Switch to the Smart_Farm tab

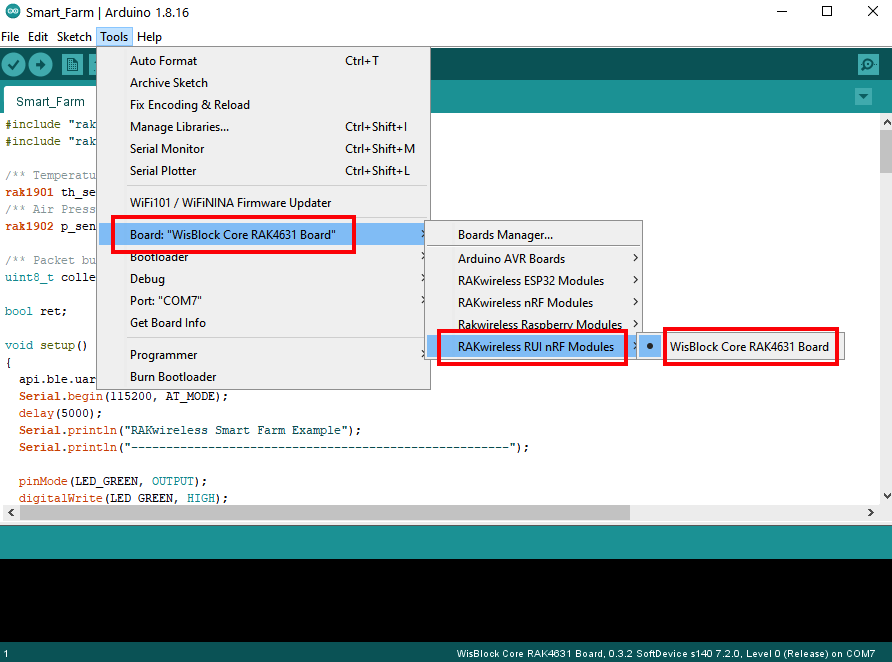pos(50,101)
